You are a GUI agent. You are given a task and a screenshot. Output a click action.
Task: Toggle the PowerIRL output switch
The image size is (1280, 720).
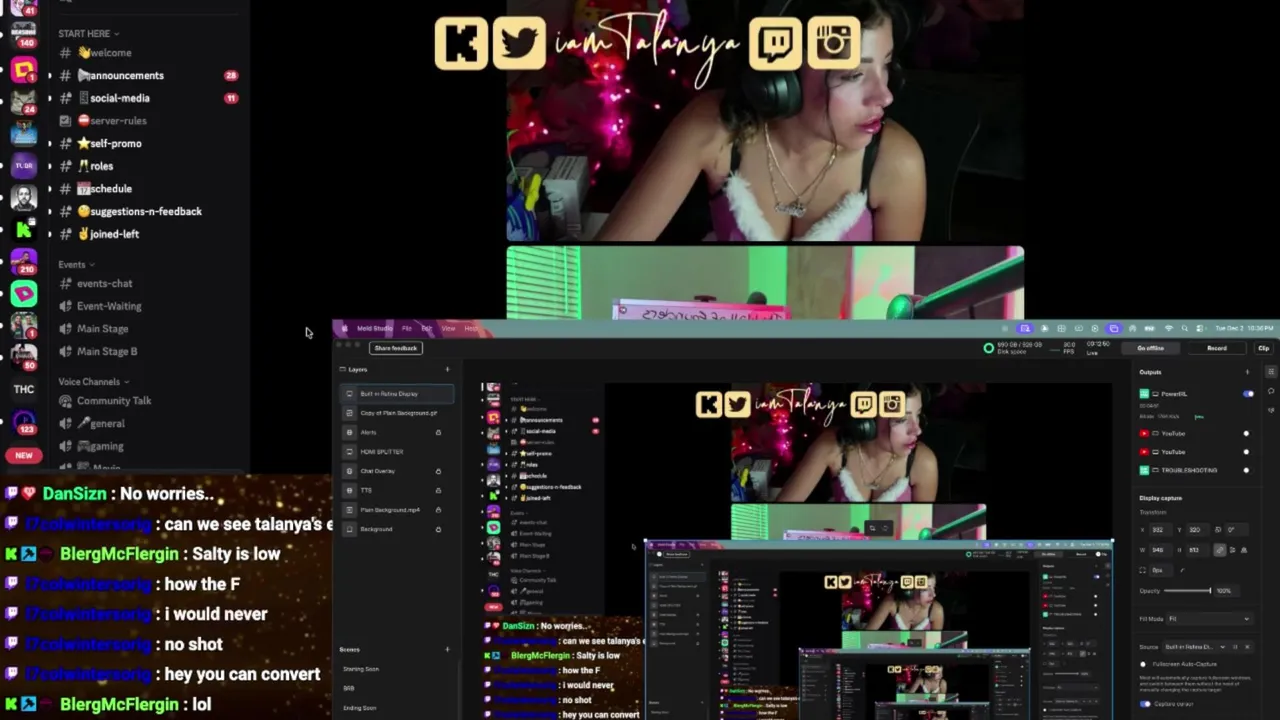pos(1248,393)
